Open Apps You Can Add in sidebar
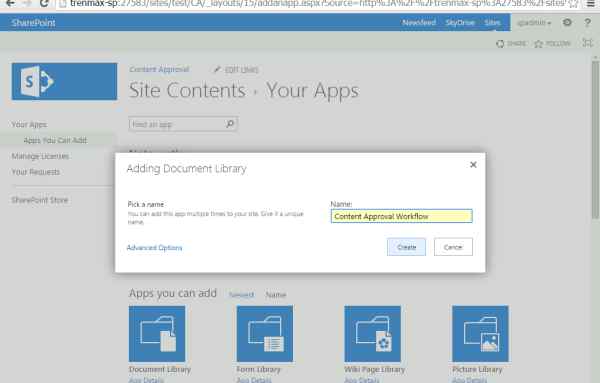This screenshot has width=600, height=383. tap(55, 140)
